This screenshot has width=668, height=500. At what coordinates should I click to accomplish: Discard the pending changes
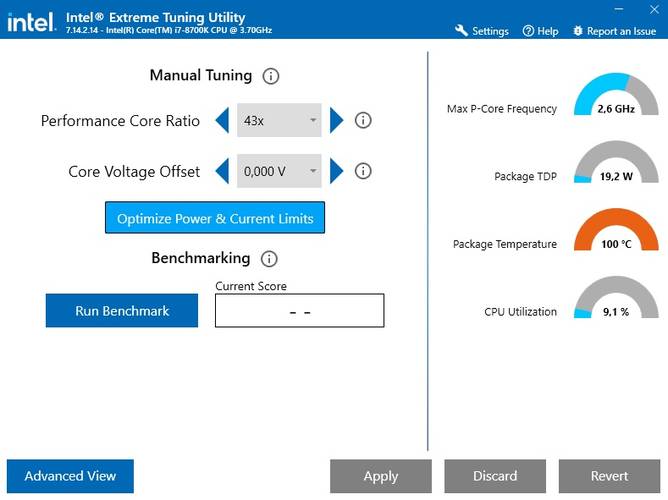pyautogui.click(x=495, y=476)
